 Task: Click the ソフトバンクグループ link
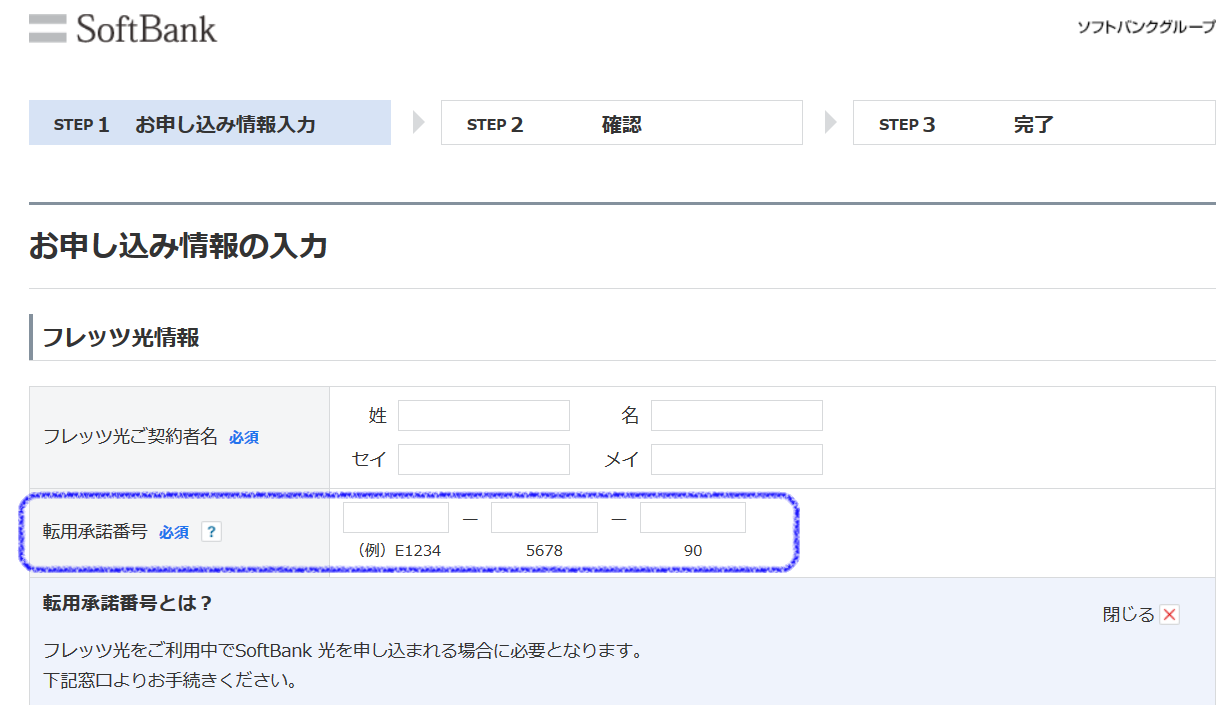click(1146, 28)
